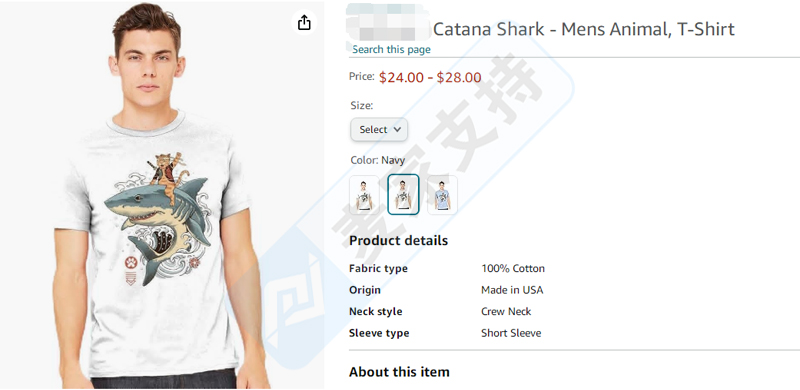Click the Size: label above dropdown
Image resolution: width=800 pixels, height=390 pixels.
pyautogui.click(x=362, y=106)
